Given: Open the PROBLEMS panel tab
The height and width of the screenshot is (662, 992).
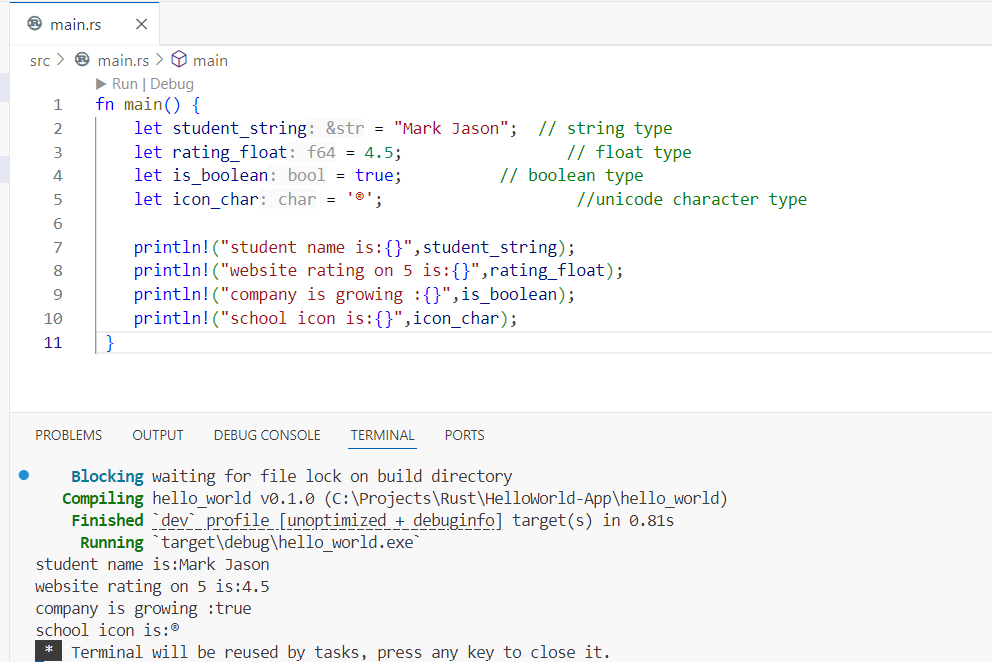Looking at the screenshot, I should [x=68, y=435].
